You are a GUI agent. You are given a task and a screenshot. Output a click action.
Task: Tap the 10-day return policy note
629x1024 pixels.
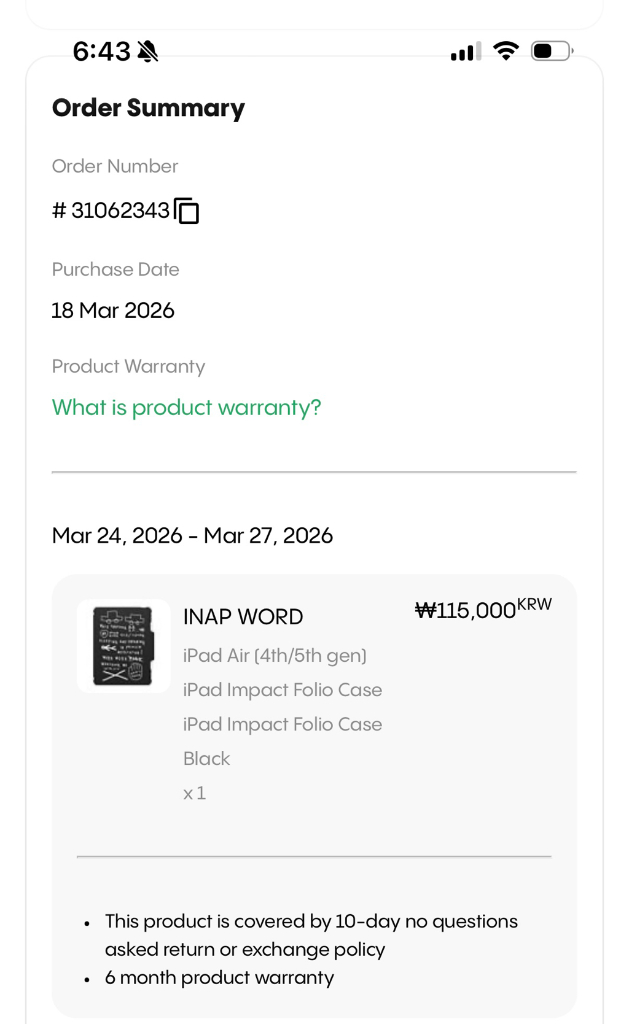click(311, 935)
